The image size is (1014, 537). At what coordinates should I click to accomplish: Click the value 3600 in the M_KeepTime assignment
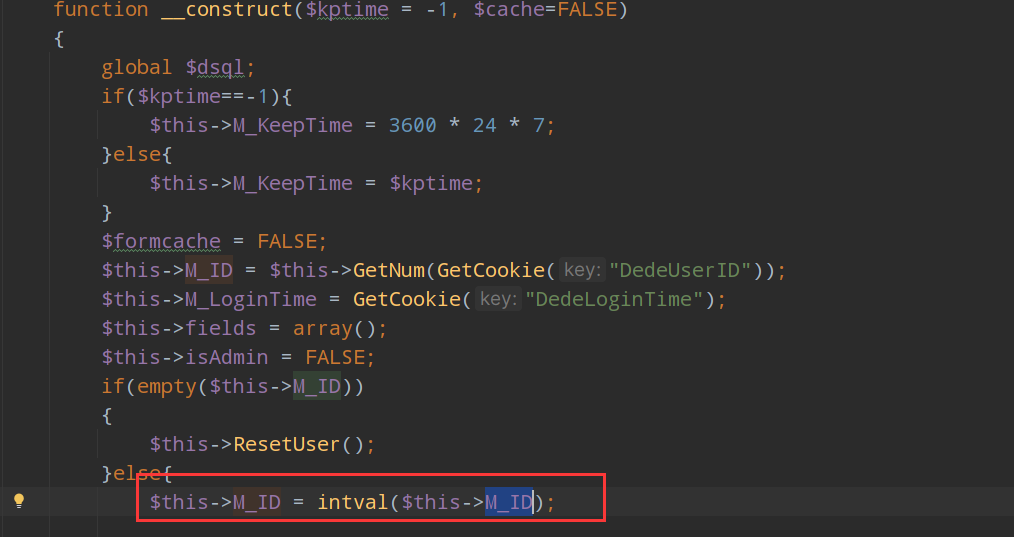(413, 125)
